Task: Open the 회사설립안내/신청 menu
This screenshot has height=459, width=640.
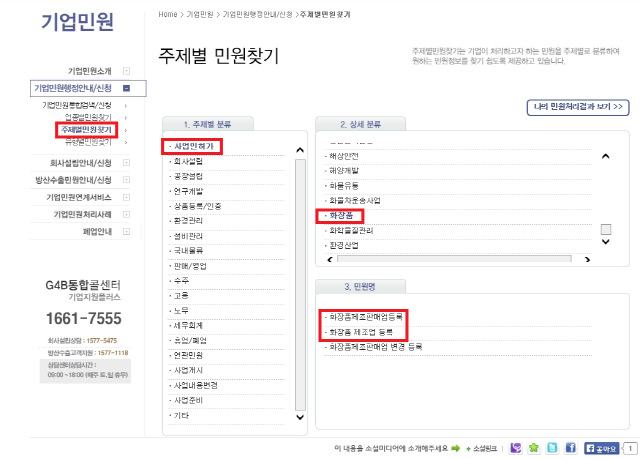Action: pyautogui.click(x=80, y=163)
